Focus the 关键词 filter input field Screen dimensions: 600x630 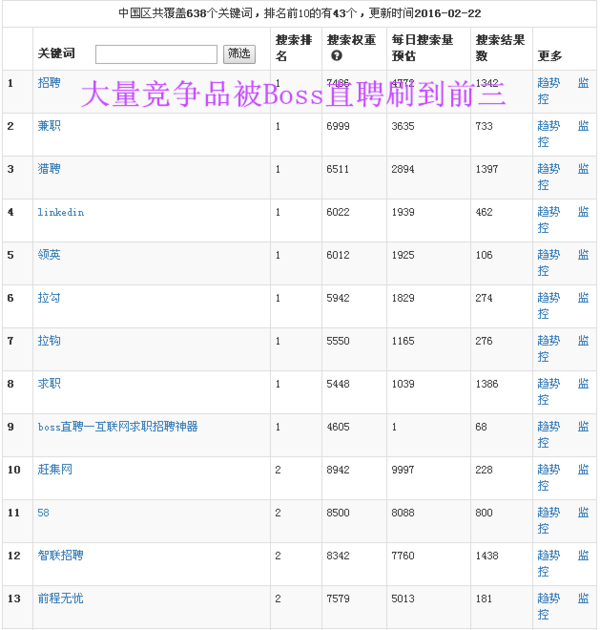tap(156, 54)
